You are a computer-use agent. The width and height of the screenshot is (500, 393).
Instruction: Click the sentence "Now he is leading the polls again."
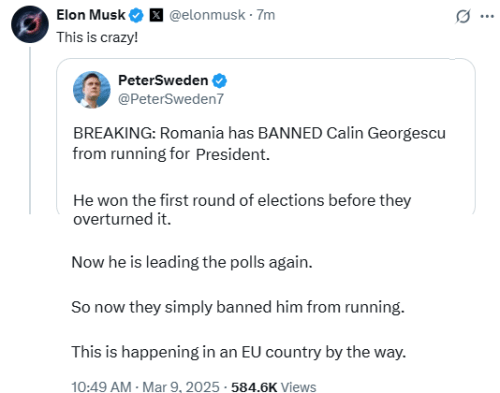coord(192,262)
